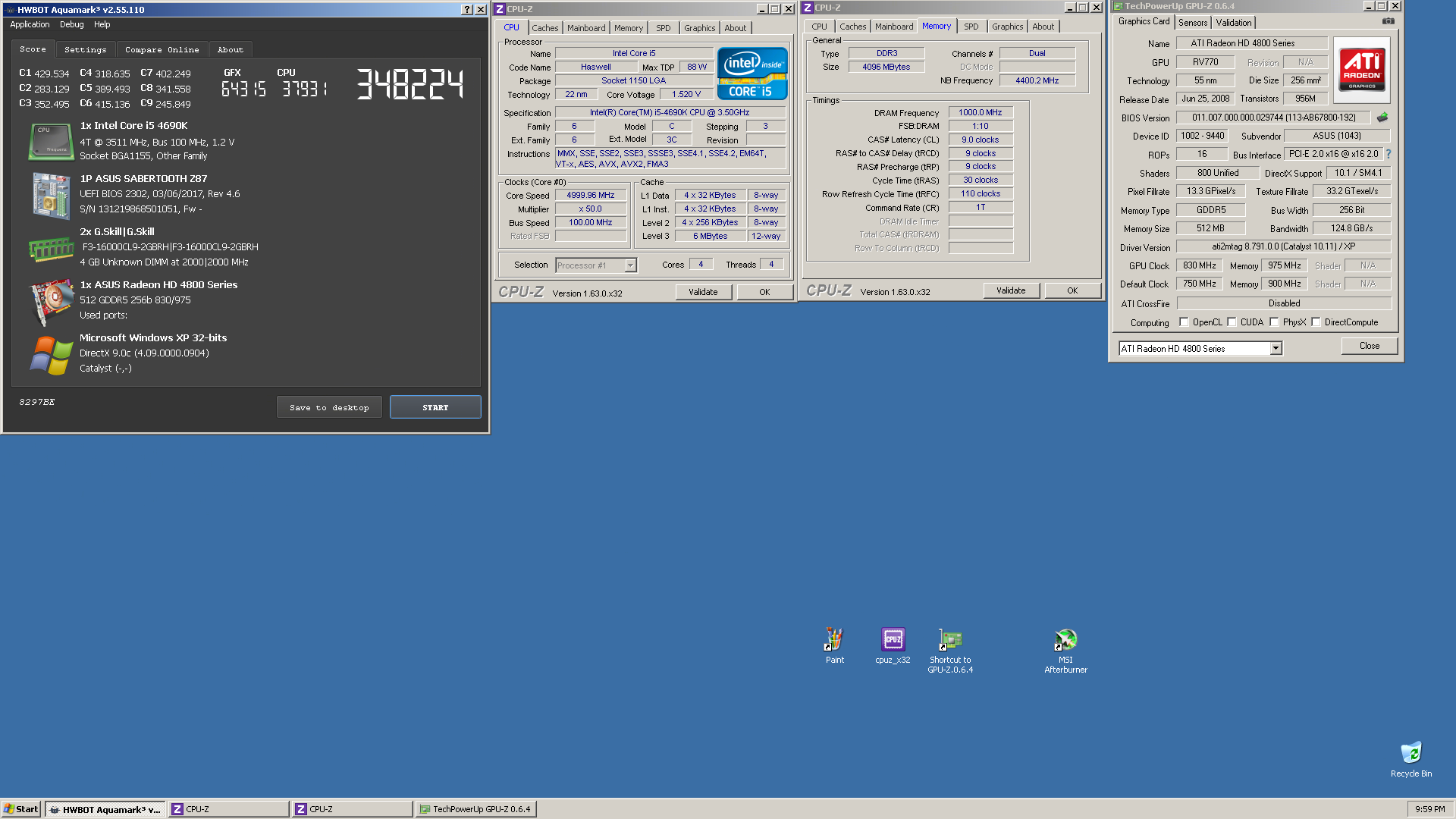Open the cpuz_x32 desktop icon
1456x819 pixels.
tap(893, 645)
